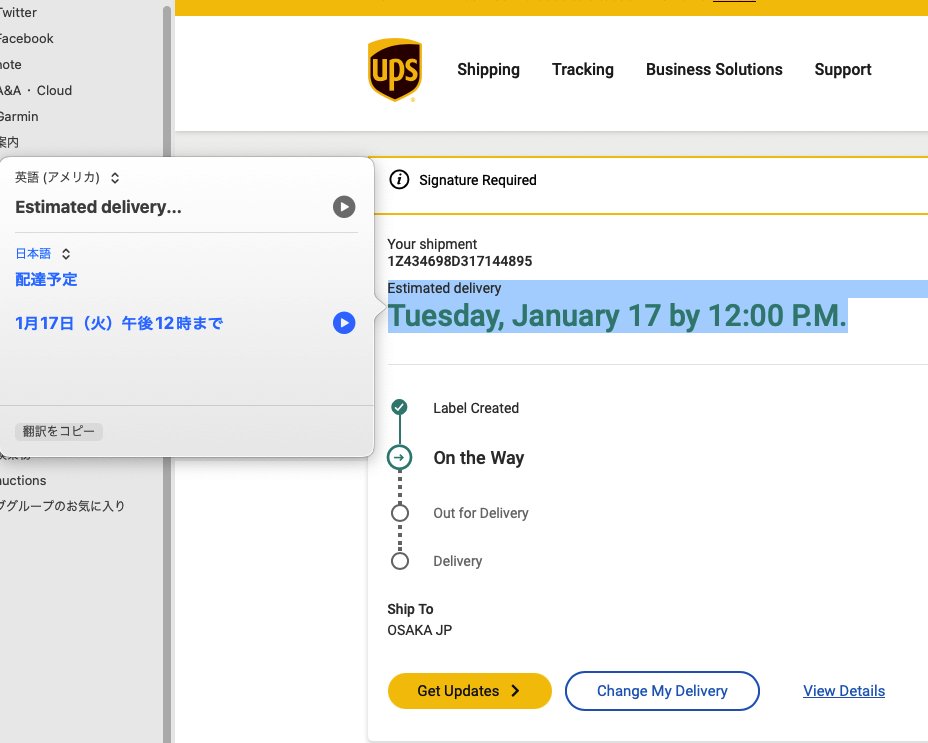The height and width of the screenshot is (743, 928).
Task: Open the View Details link
Action: pos(844,691)
